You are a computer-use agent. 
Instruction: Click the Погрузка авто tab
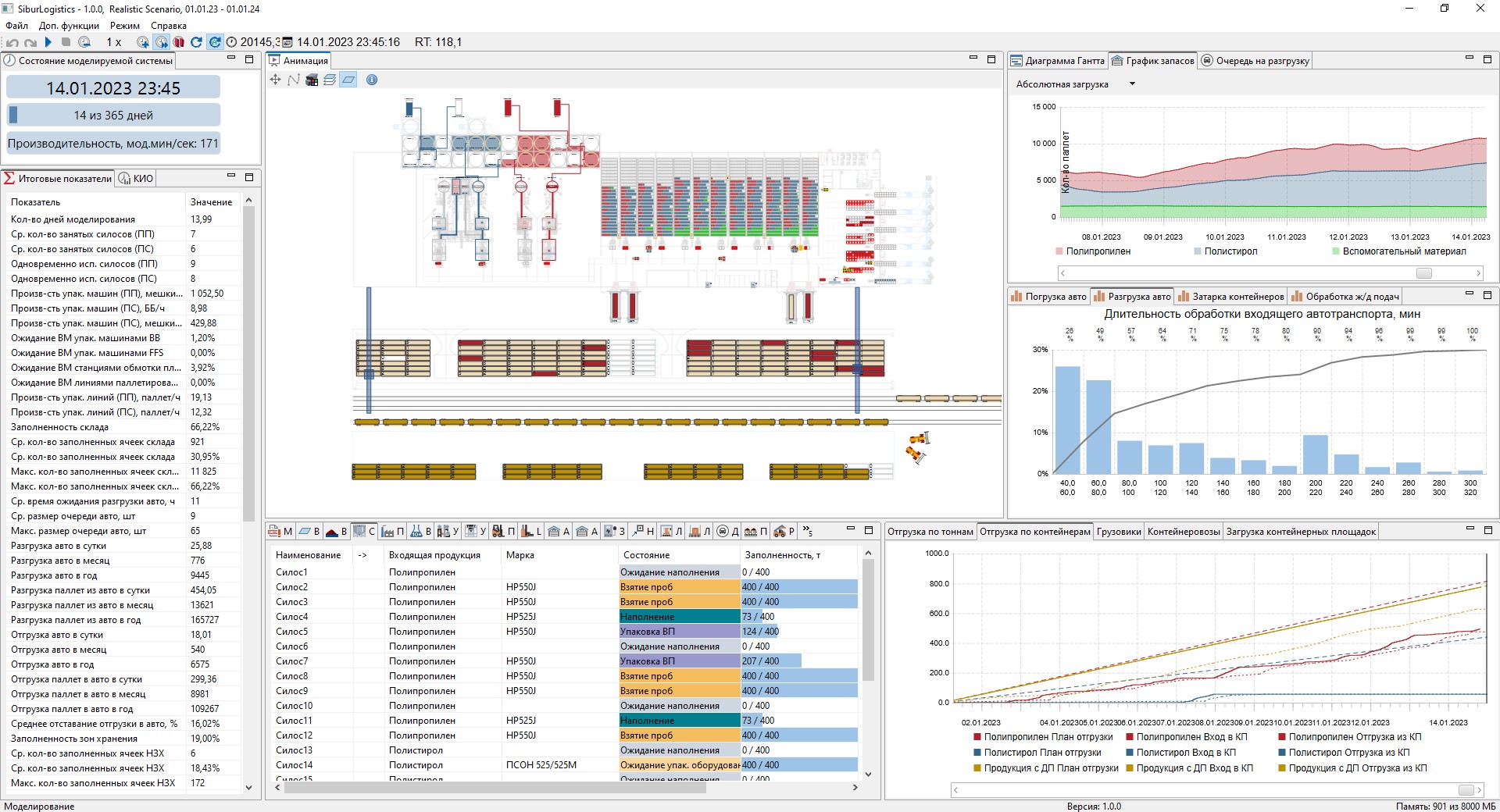[x=1048, y=297]
